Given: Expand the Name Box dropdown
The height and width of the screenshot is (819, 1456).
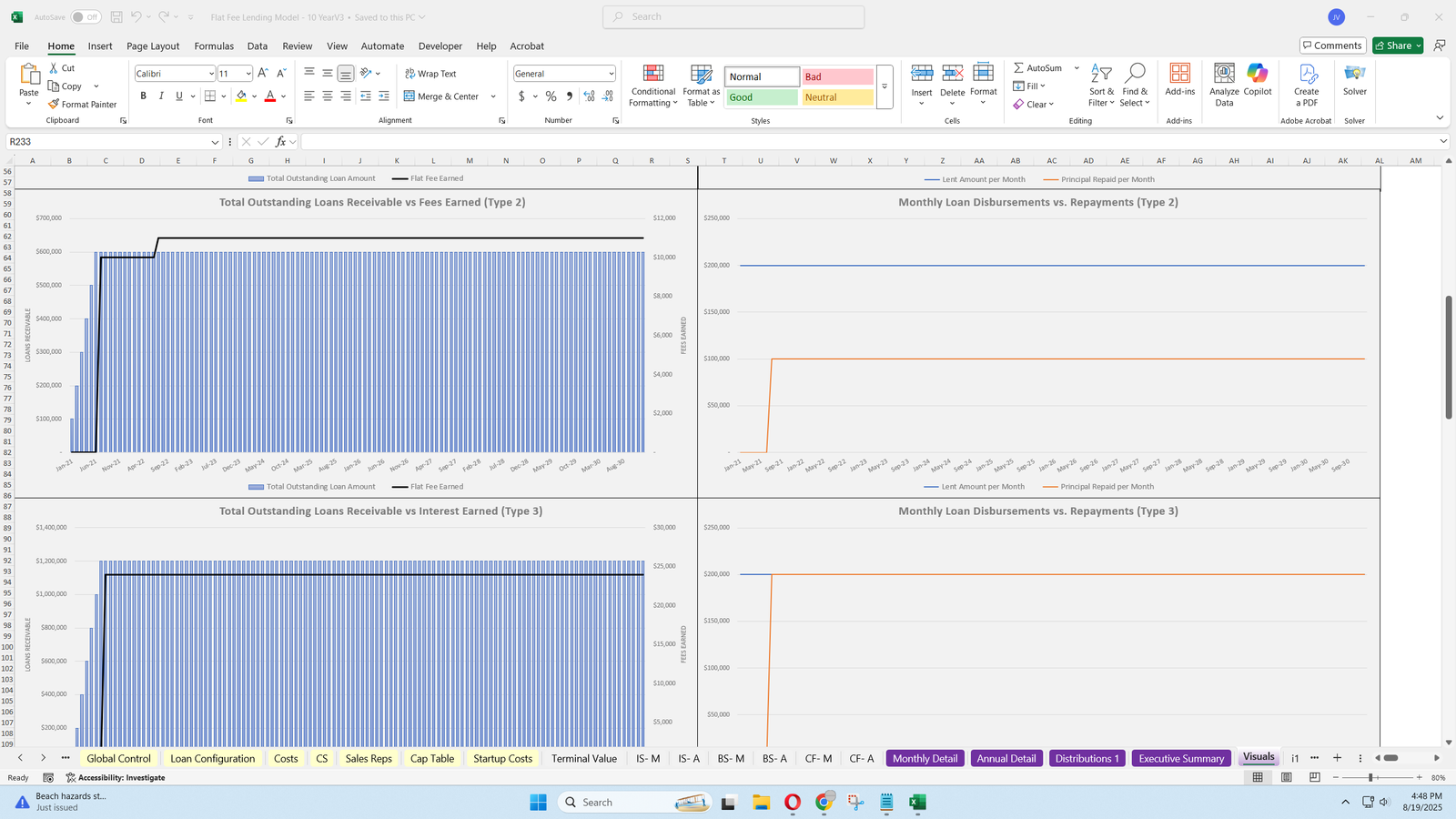Looking at the screenshot, I should pos(215,142).
